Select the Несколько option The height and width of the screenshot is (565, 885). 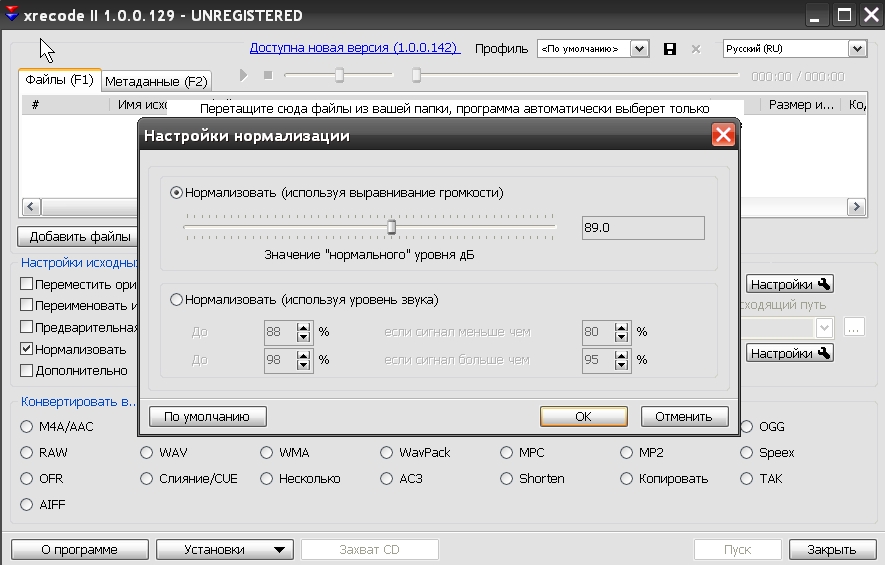click(x=266, y=478)
